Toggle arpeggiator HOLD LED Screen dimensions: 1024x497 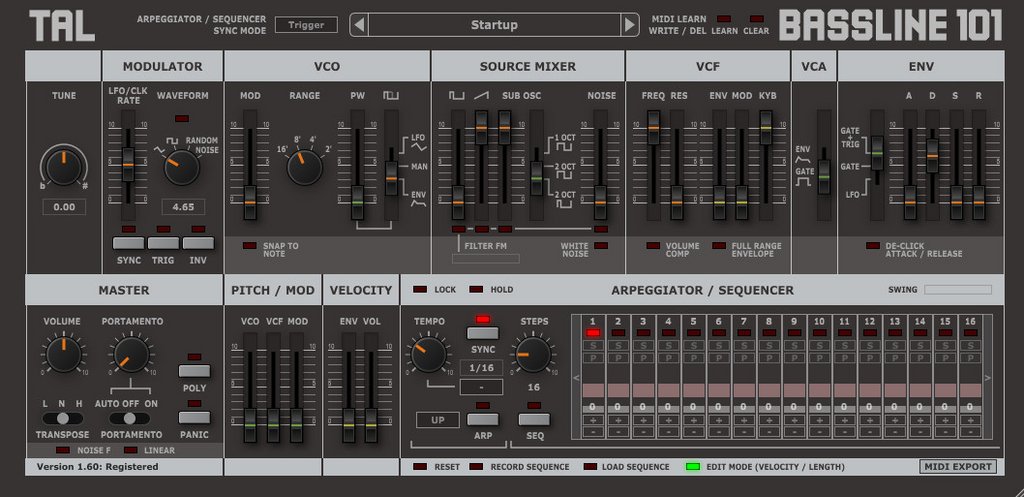point(477,289)
